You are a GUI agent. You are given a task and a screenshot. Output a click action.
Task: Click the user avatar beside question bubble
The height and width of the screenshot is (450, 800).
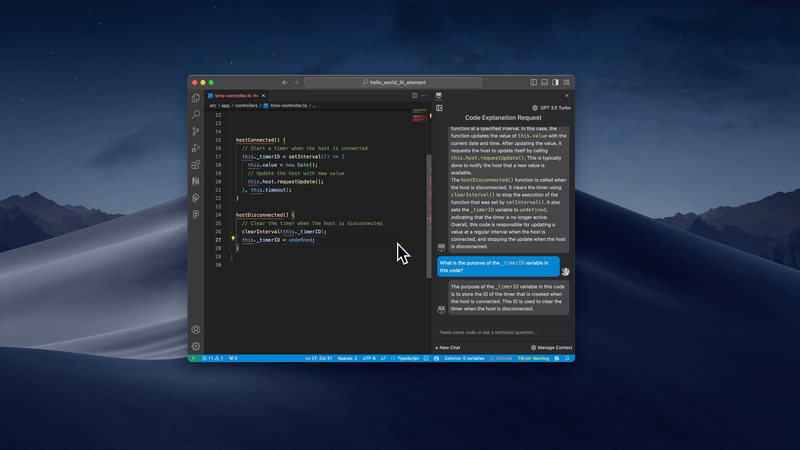(x=565, y=271)
